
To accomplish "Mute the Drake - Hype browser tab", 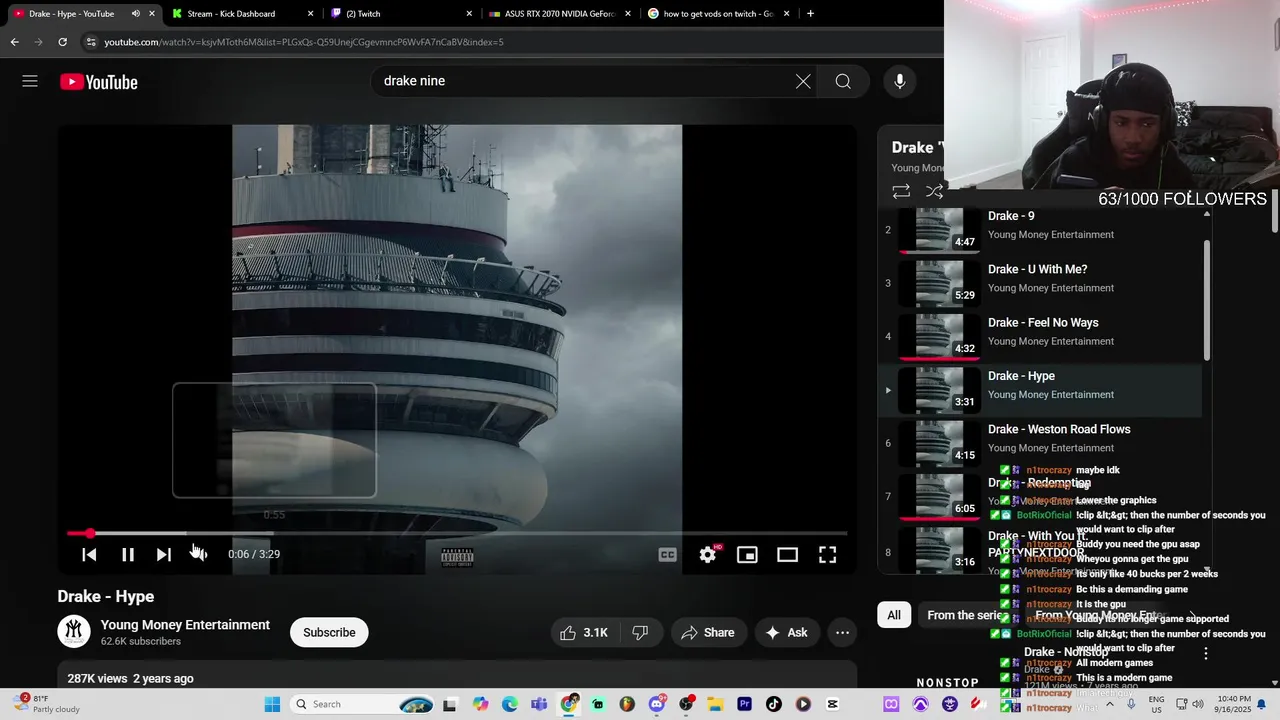I will tap(135, 14).
